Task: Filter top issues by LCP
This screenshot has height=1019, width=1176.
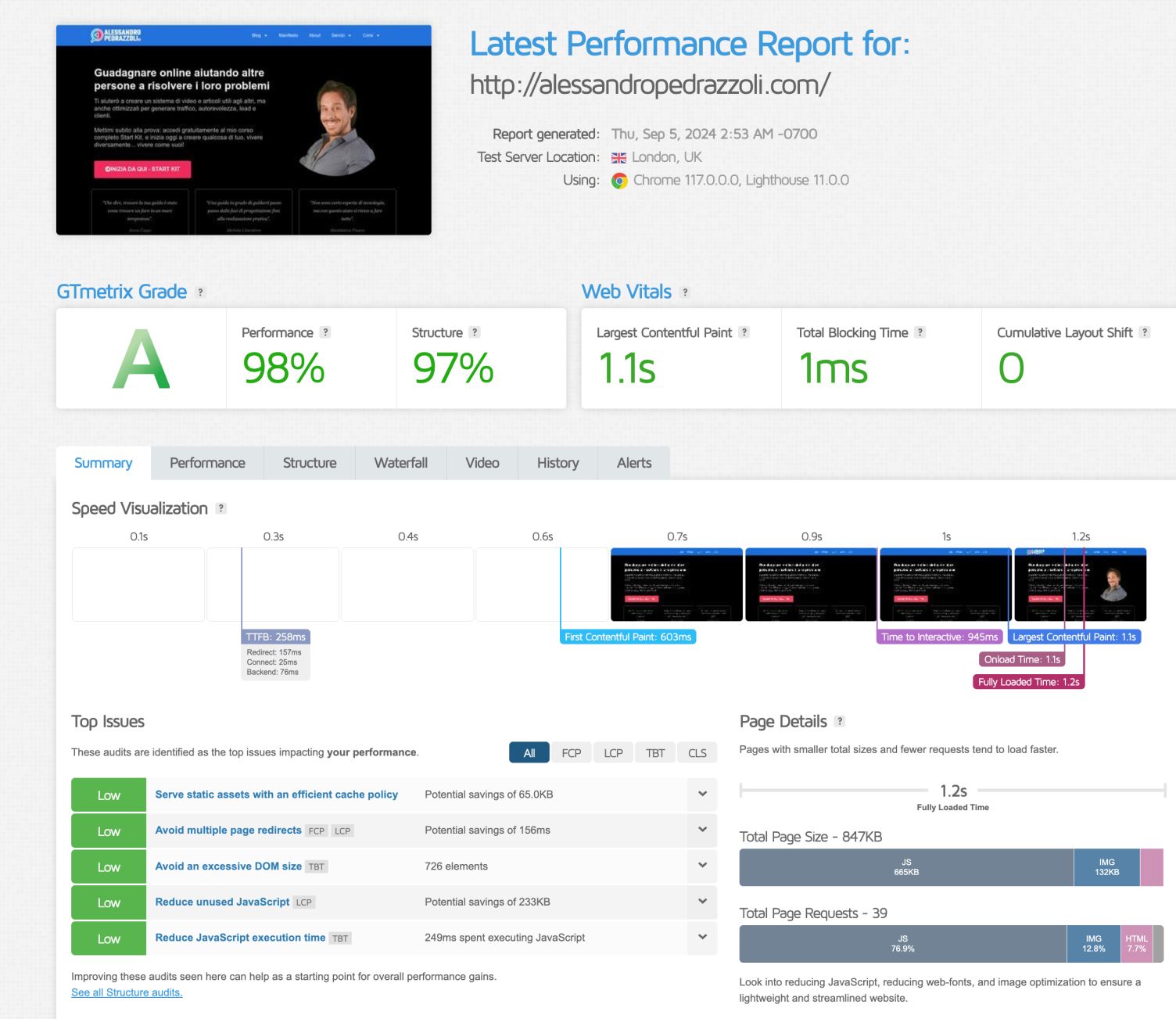Action: pos(613,753)
